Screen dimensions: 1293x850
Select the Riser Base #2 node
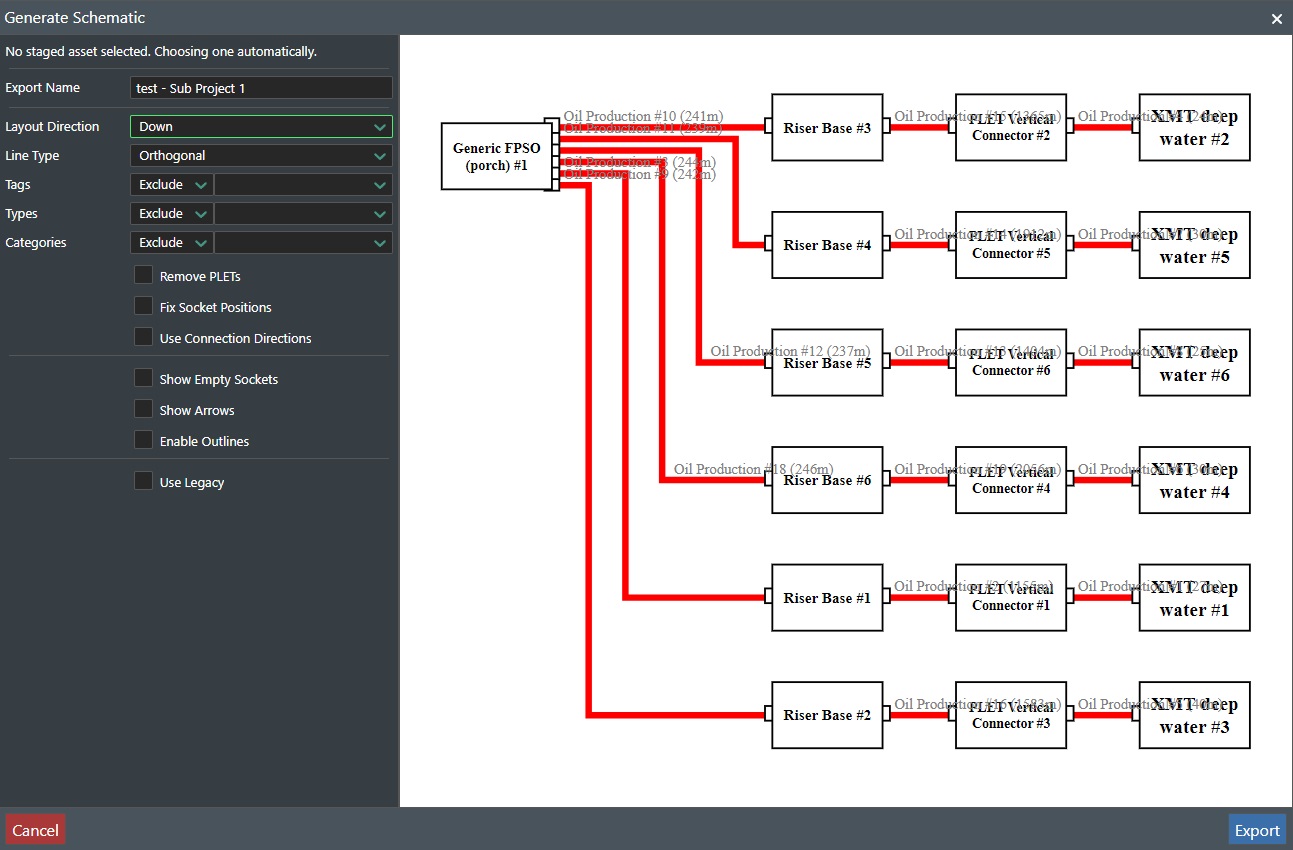(827, 715)
